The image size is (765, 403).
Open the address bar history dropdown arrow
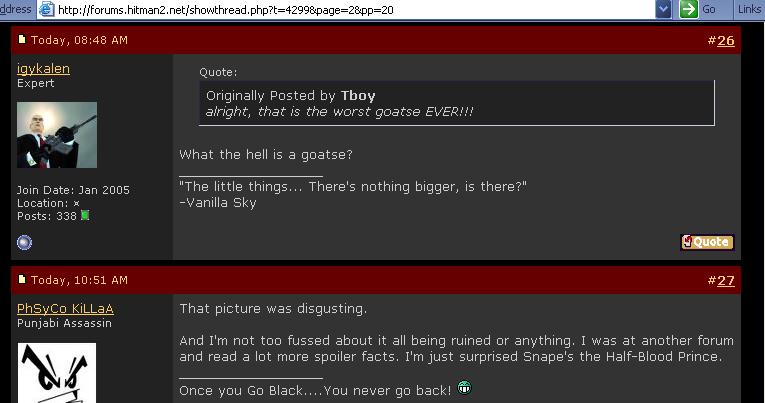pos(663,9)
